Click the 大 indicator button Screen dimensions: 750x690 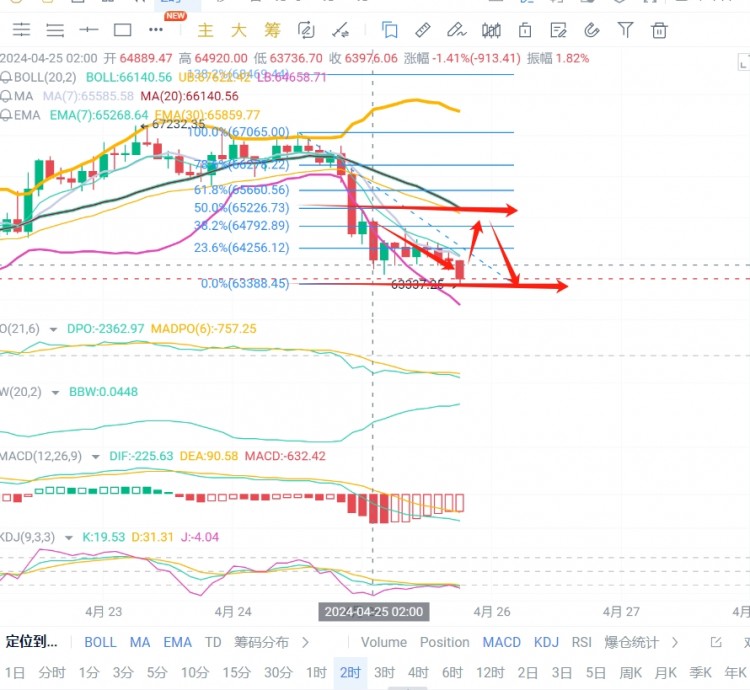tap(239, 30)
